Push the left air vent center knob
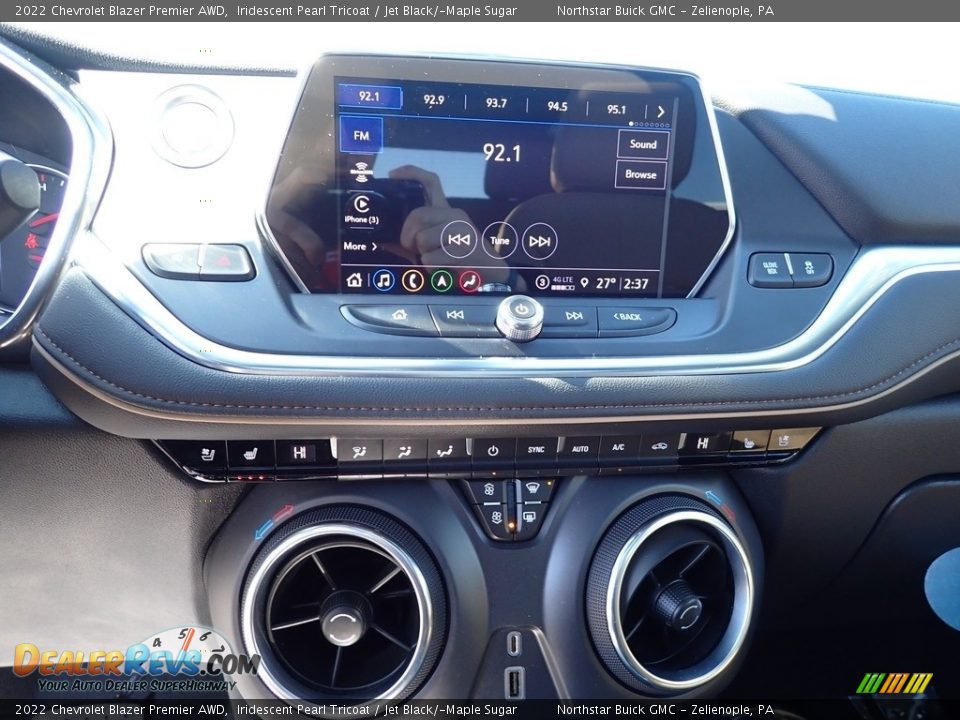This screenshot has height=720, width=960. click(344, 618)
